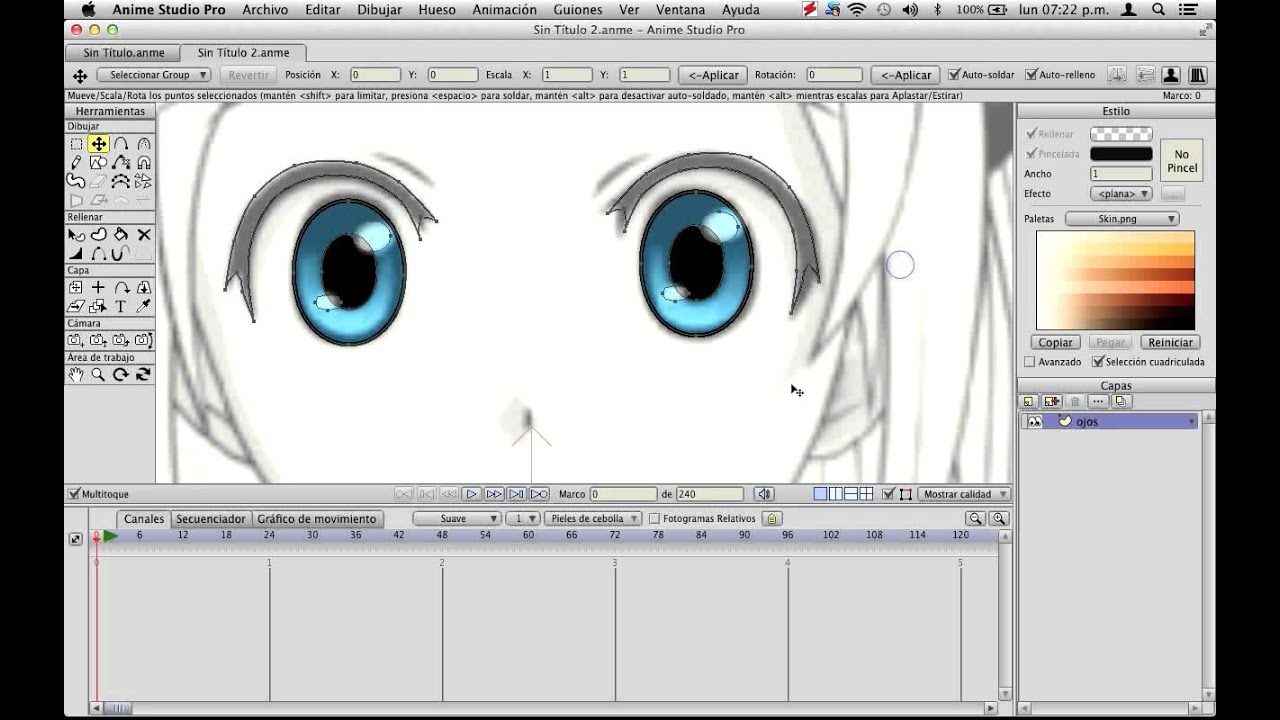Open the Seleccionar Group dropdown
This screenshot has width=1280, height=720.
pyautogui.click(x=153, y=75)
